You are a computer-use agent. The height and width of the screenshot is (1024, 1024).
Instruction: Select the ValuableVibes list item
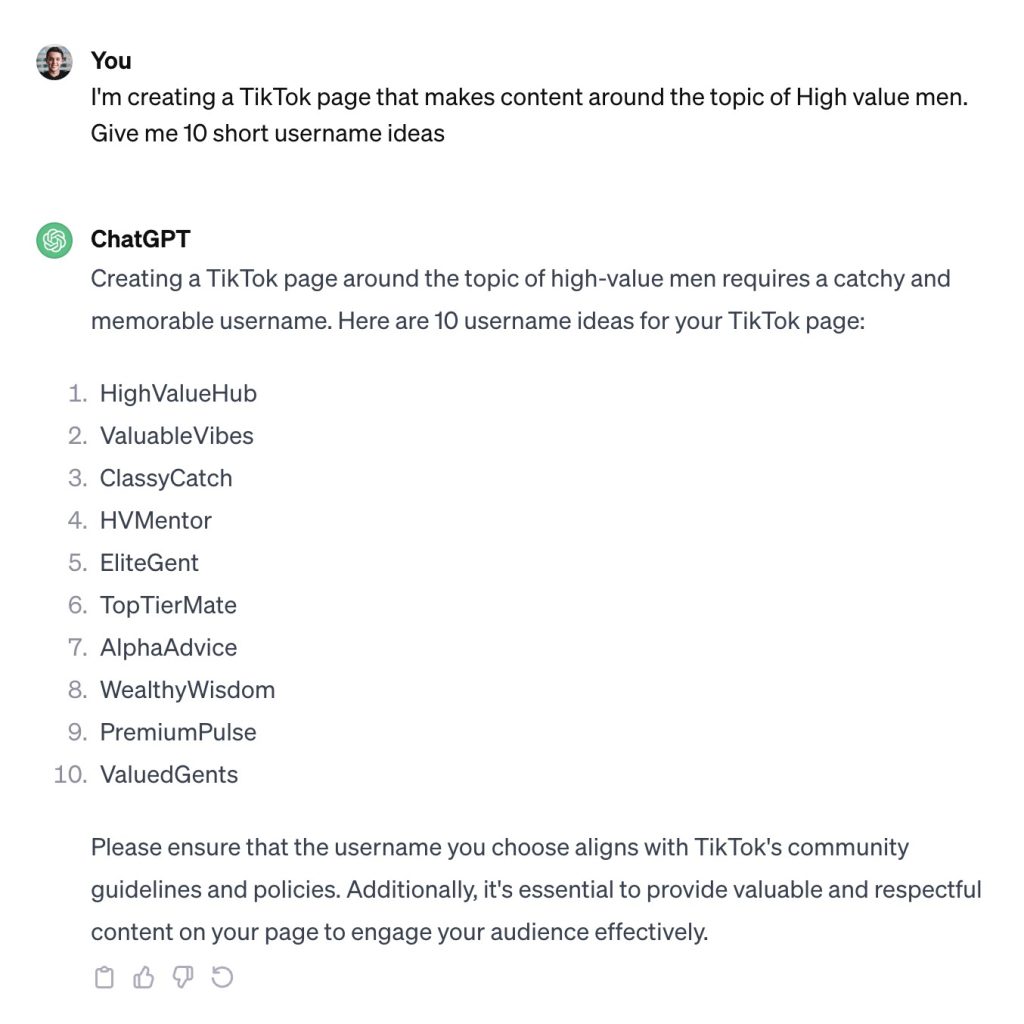(176, 436)
